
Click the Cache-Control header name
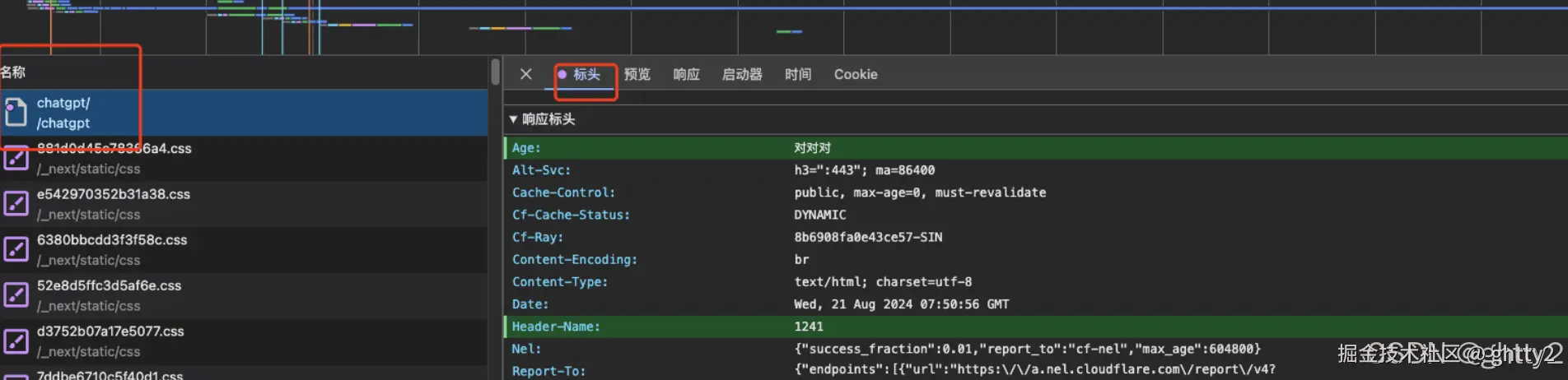(563, 192)
